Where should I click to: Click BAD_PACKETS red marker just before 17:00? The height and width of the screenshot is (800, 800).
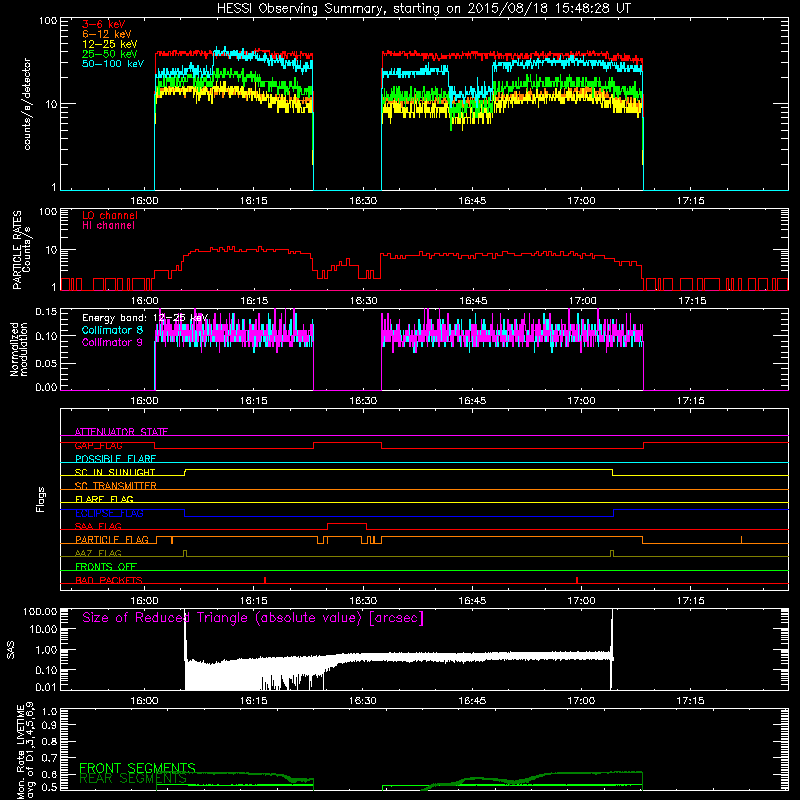click(x=577, y=580)
